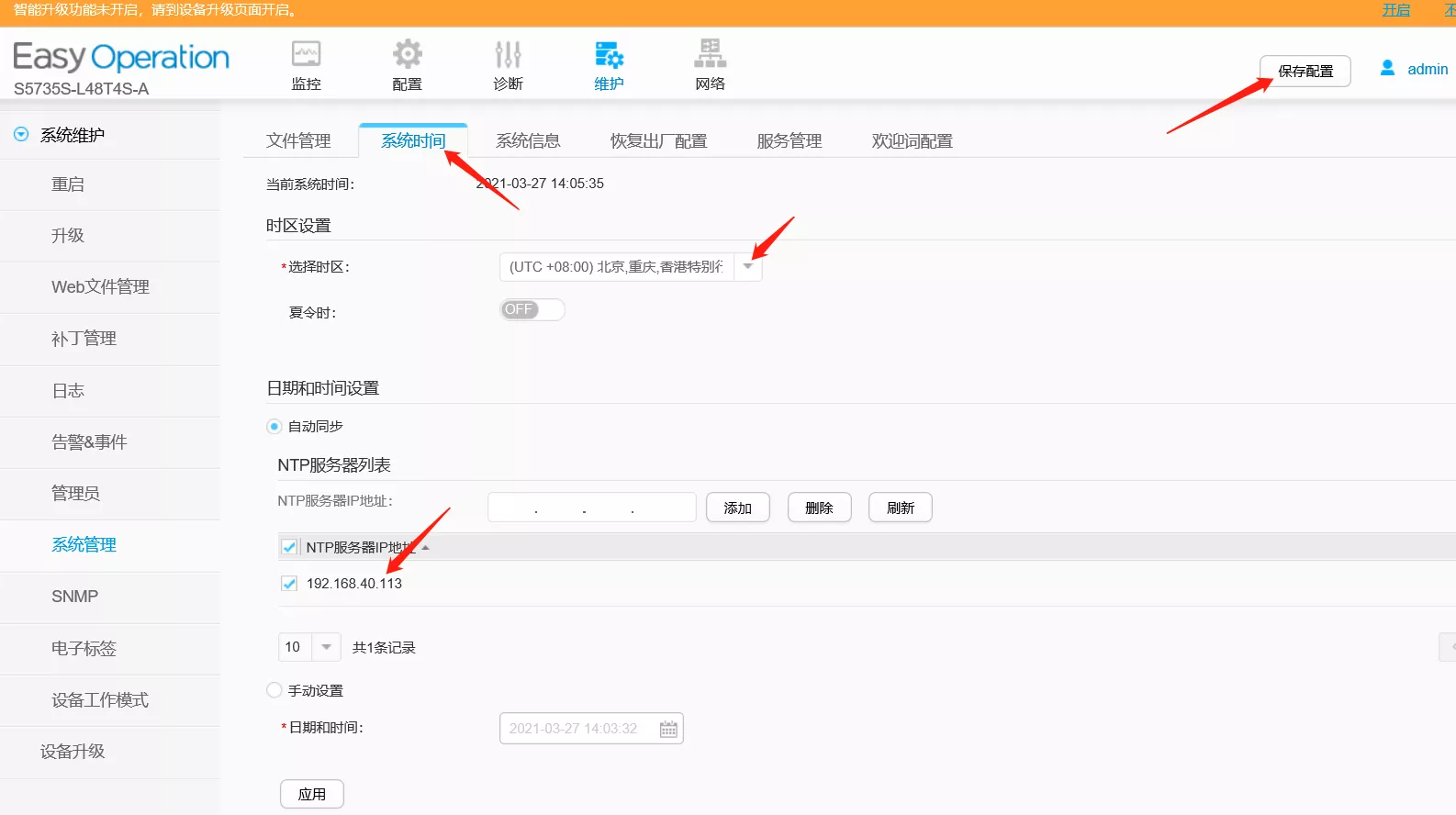Select the 自动同步 radio button
The image size is (1456, 815).
pyautogui.click(x=274, y=427)
